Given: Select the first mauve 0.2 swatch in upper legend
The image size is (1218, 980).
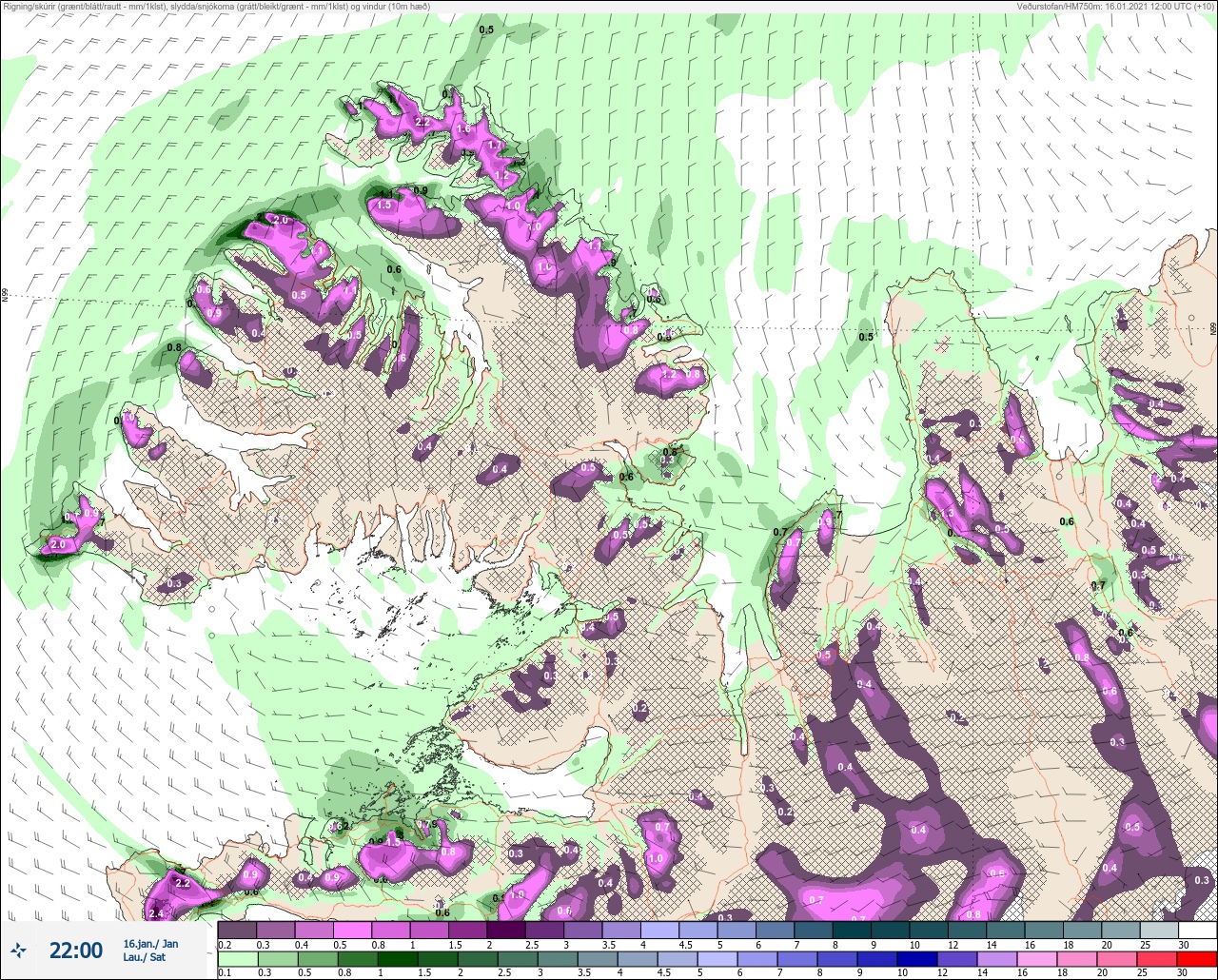Looking at the screenshot, I should (237, 930).
